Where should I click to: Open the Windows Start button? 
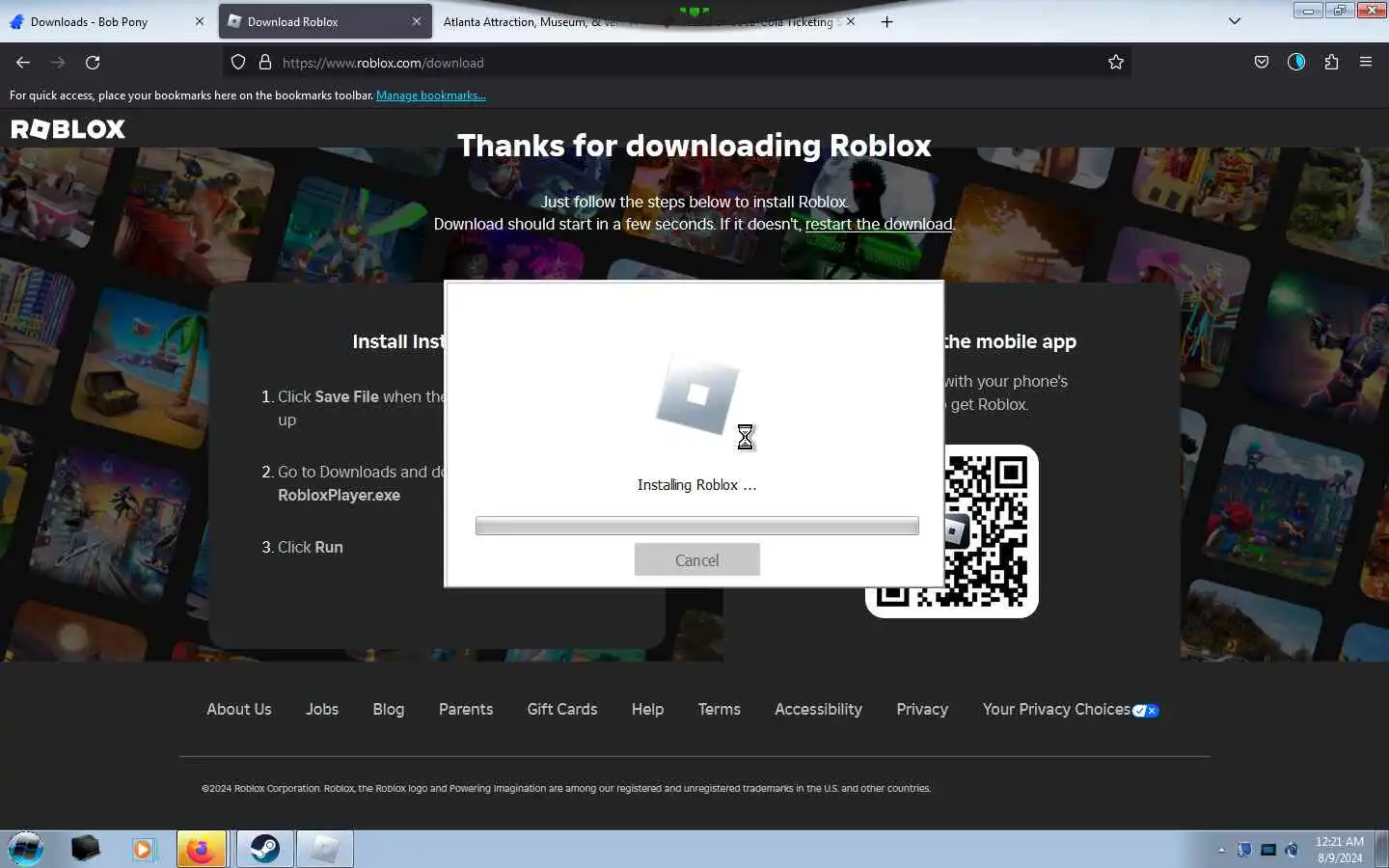click(x=26, y=849)
